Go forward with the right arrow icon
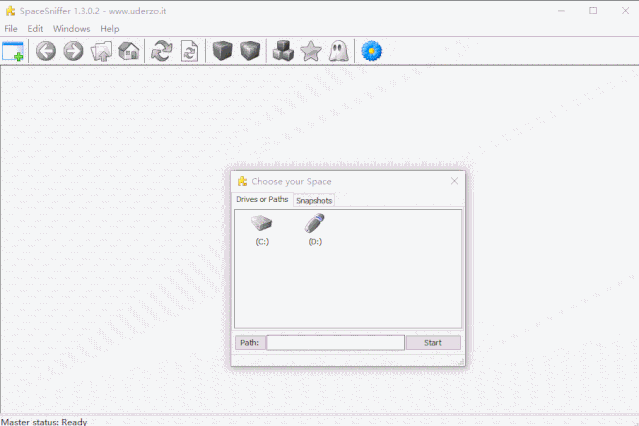The width and height of the screenshot is (639, 426). [73, 51]
